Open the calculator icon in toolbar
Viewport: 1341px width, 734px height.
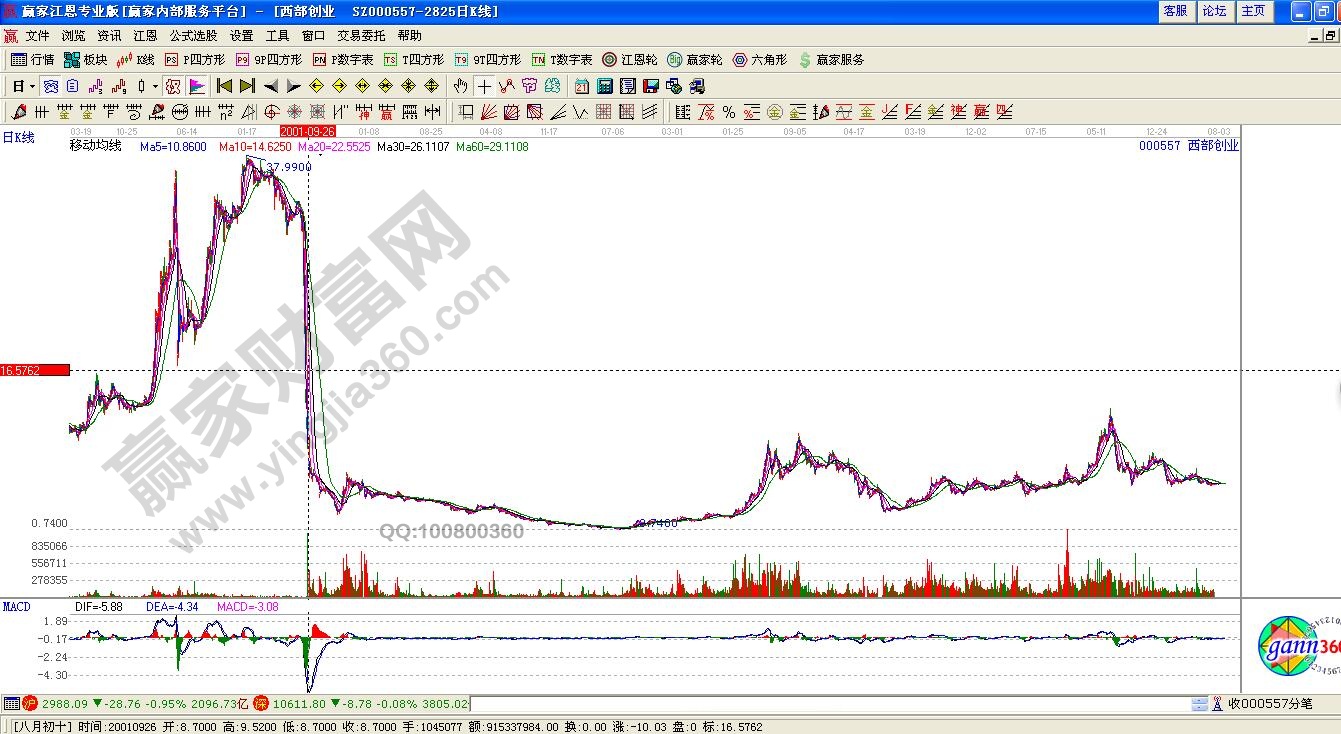pyautogui.click(x=605, y=86)
